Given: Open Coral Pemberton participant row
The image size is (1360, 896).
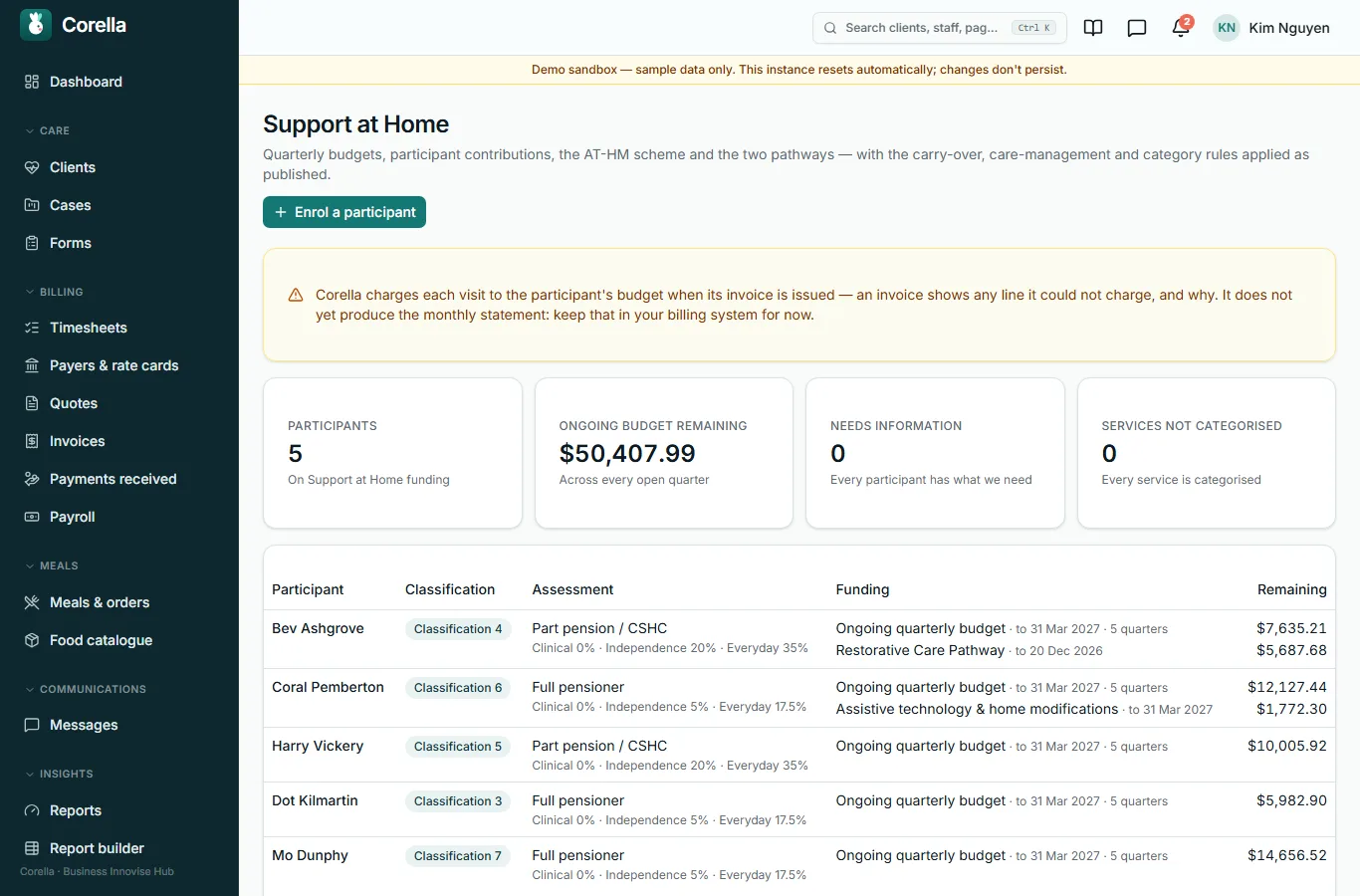Looking at the screenshot, I should 798,698.
